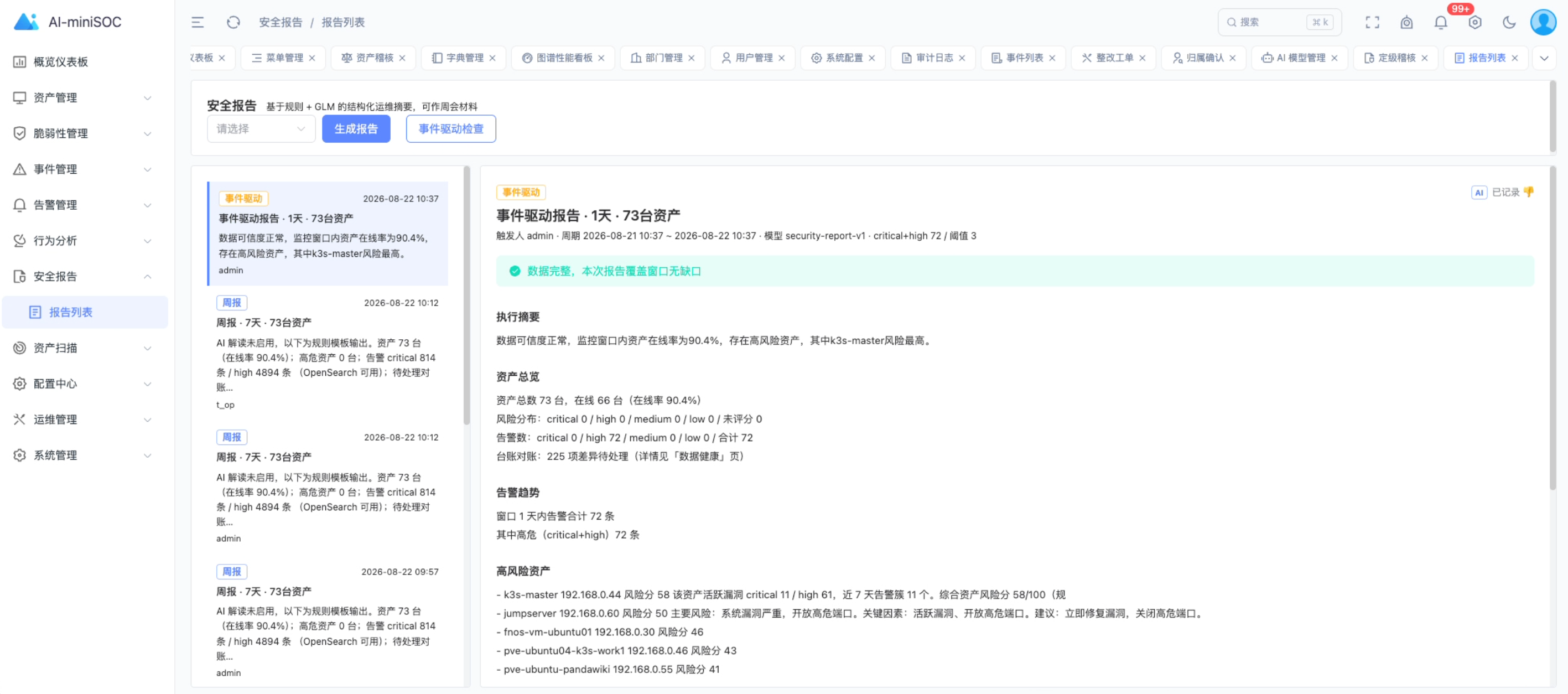Expand the 运维管理 sidebar menu
Viewport: 1568px width, 694px height.
tap(84, 419)
